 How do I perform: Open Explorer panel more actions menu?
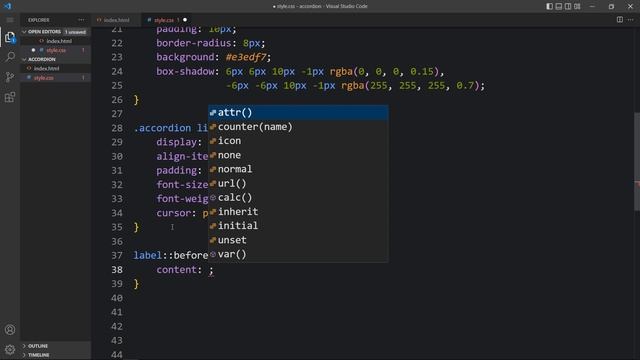coord(81,20)
